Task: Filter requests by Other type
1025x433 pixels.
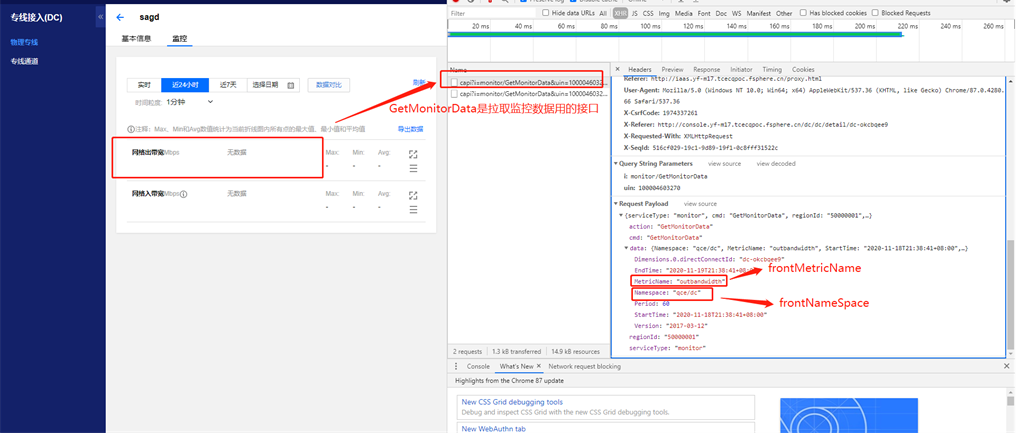Action: coord(784,13)
